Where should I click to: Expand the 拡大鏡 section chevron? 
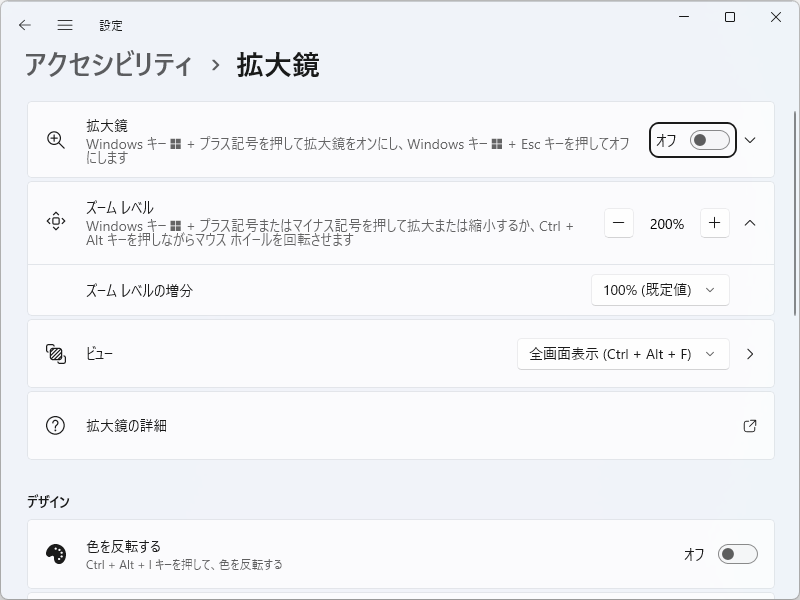point(749,140)
